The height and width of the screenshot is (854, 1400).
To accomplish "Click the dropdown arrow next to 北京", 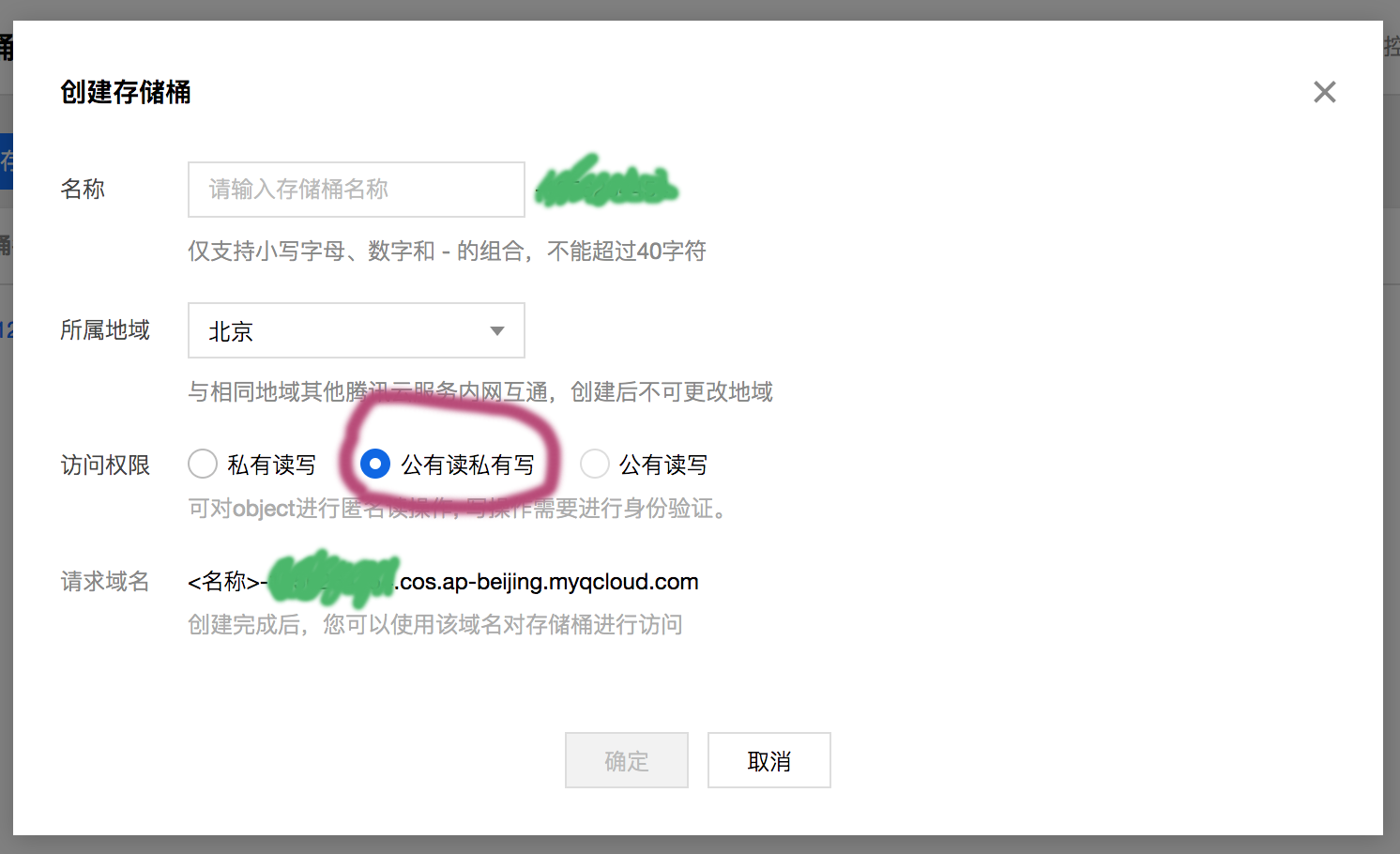I will [497, 331].
